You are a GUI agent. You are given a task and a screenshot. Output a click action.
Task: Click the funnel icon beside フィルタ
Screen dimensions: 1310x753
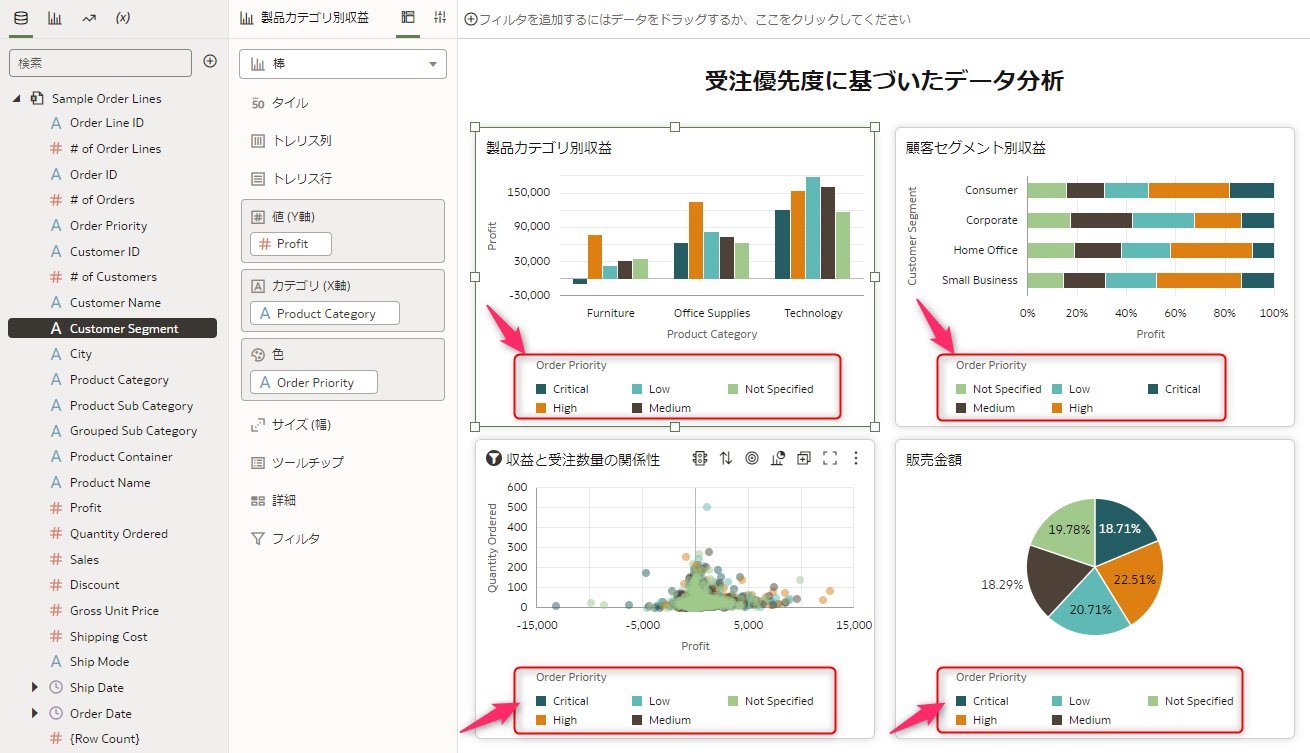(x=257, y=538)
